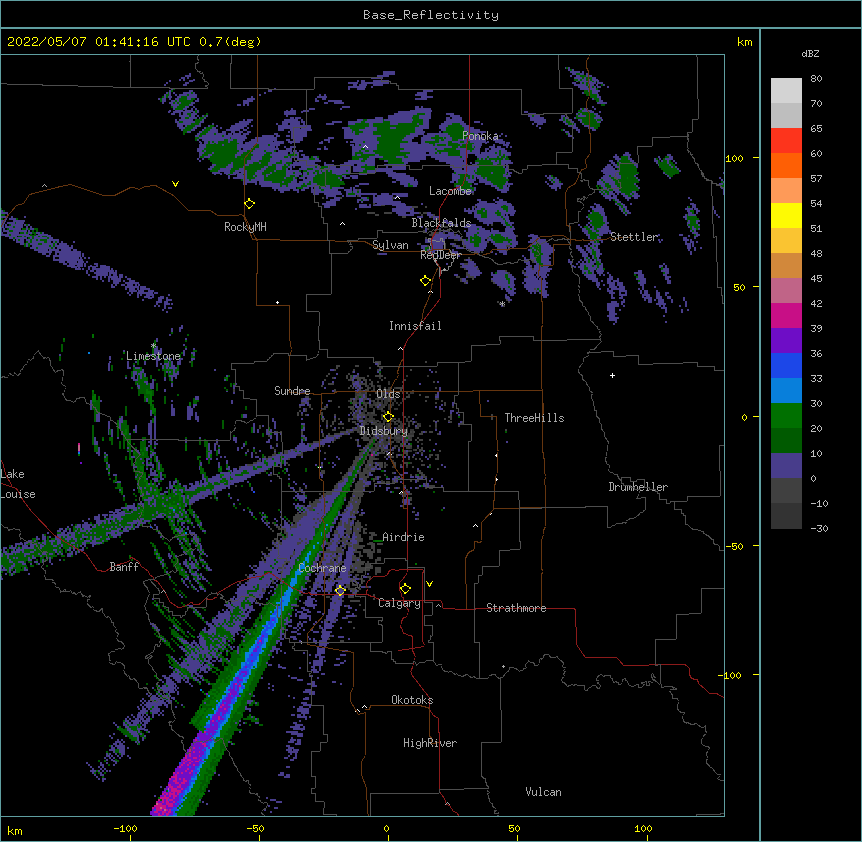The image size is (862, 842).
Task: Click the Stettler town label
Action: tap(634, 237)
